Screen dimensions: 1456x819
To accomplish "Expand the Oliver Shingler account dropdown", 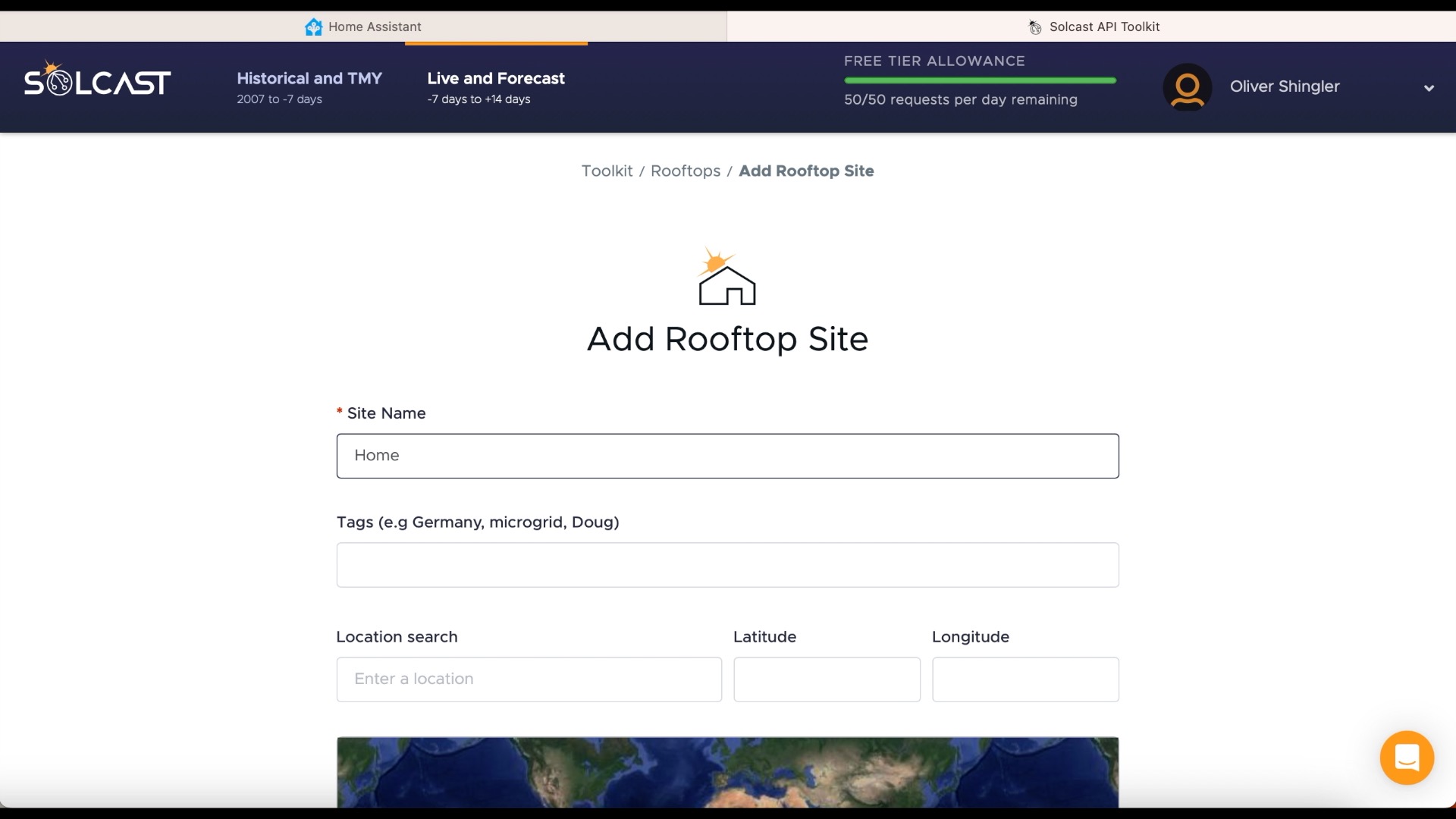I will (x=1429, y=88).
